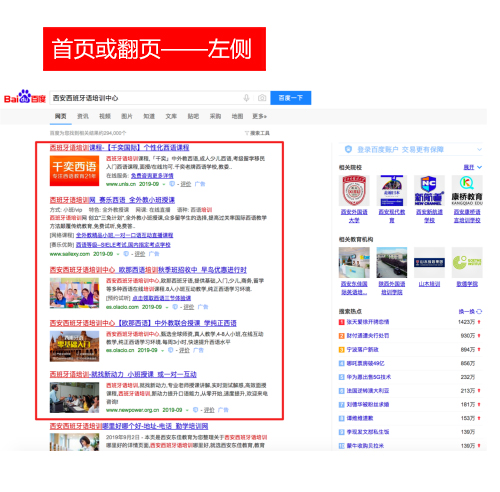This screenshot has width=500, height=492.
Task: Click the Baidu paw logo
Action: (25, 97)
